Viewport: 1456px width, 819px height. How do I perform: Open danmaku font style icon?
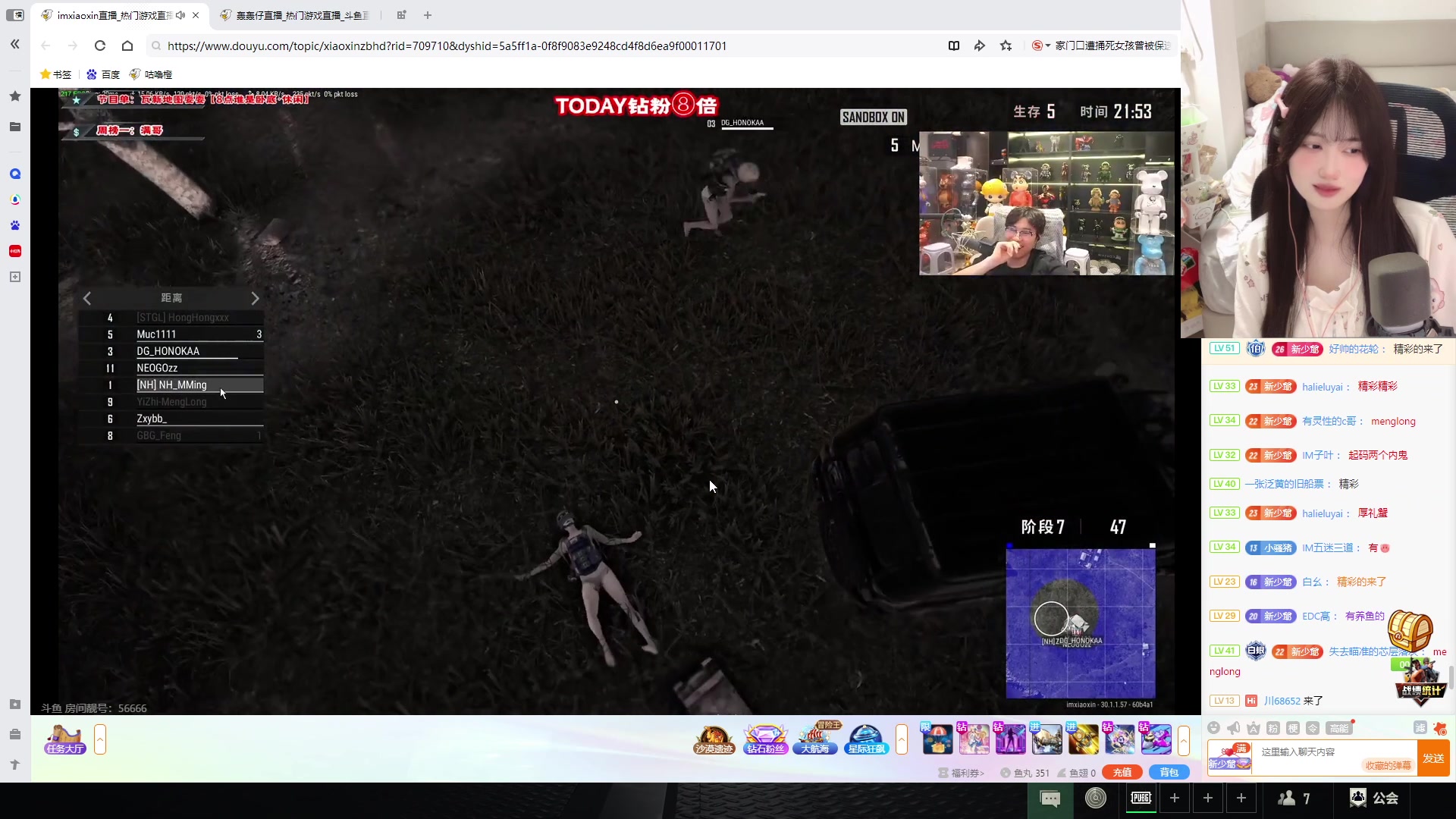point(1254,728)
